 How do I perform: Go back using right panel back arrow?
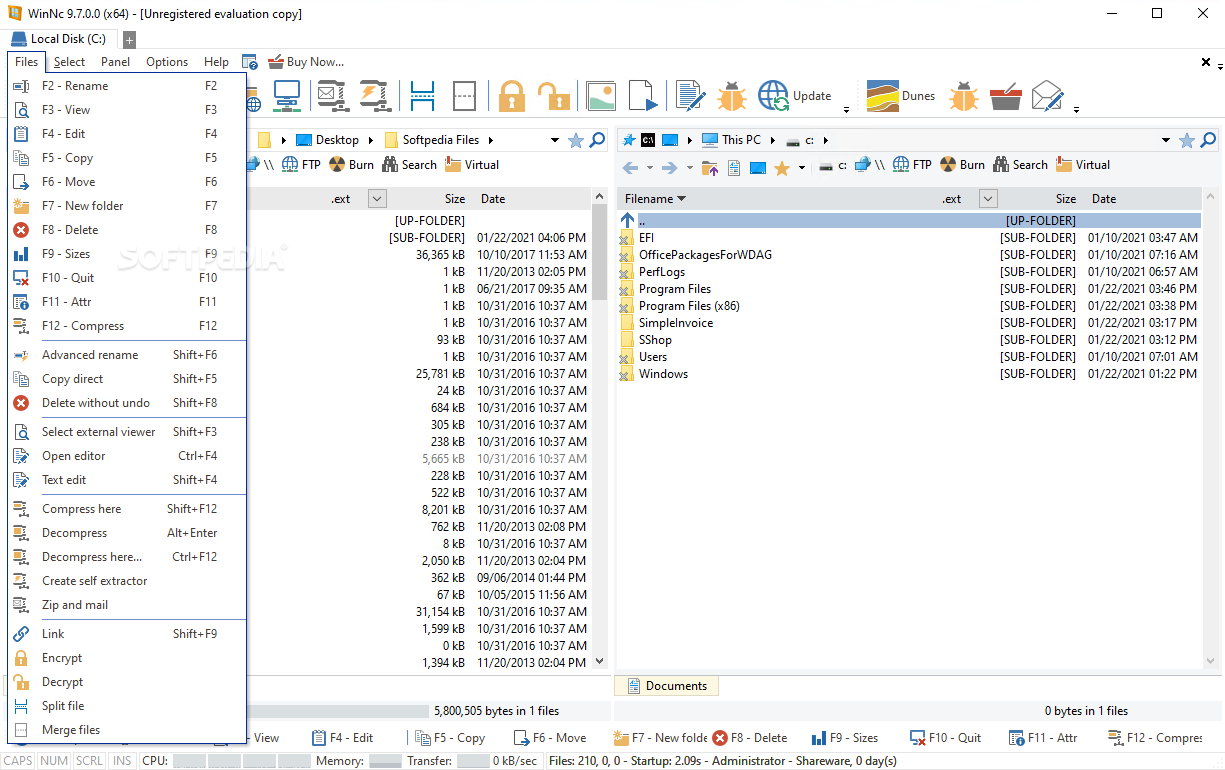[x=630, y=168]
